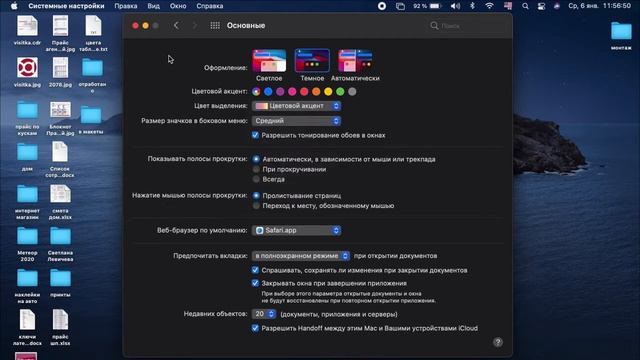The image size is (640, 360).
Task: Open the «Справка» menu
Action: pos(210,6)
